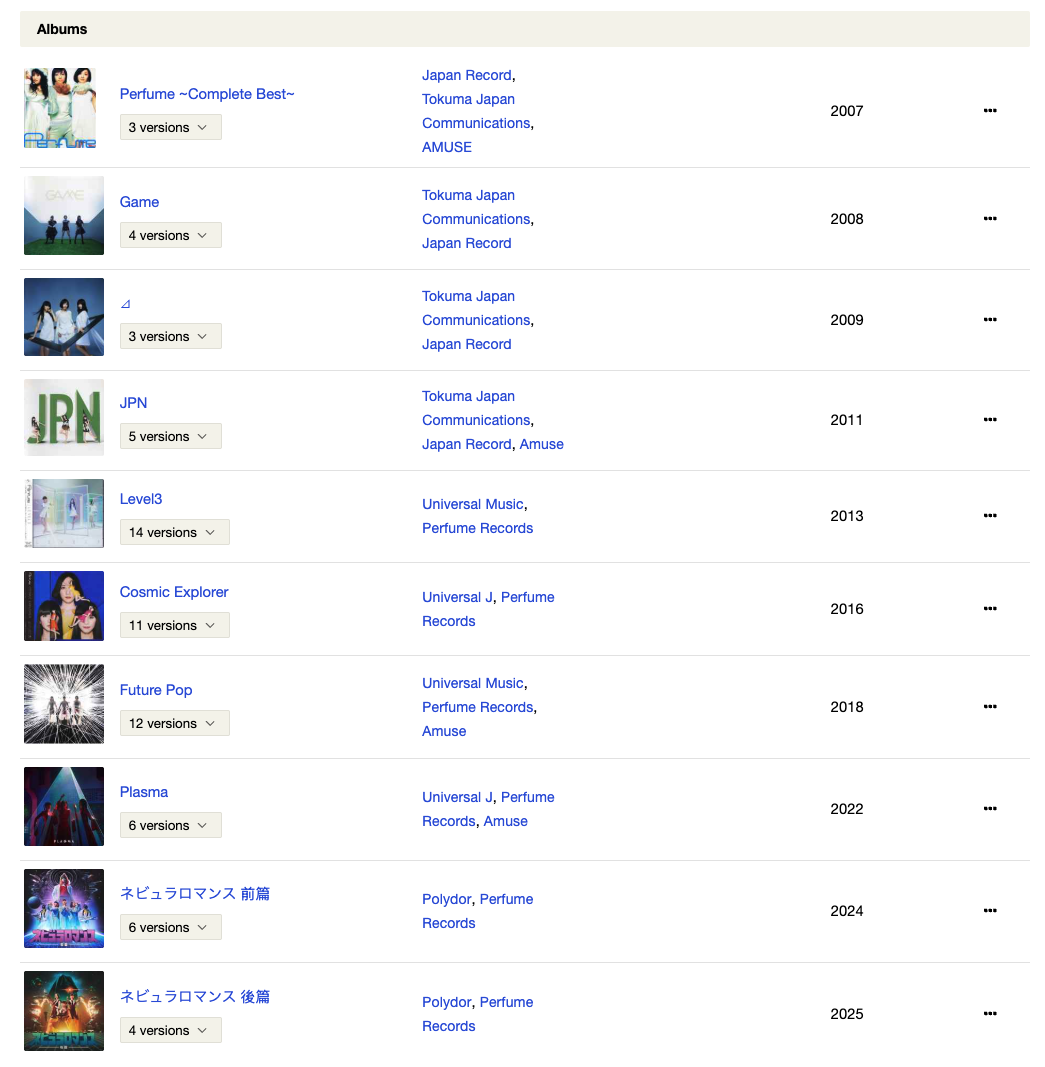View the Game album cover thumbnail
The image size is (1045, 1067).
tap(64, 216)
